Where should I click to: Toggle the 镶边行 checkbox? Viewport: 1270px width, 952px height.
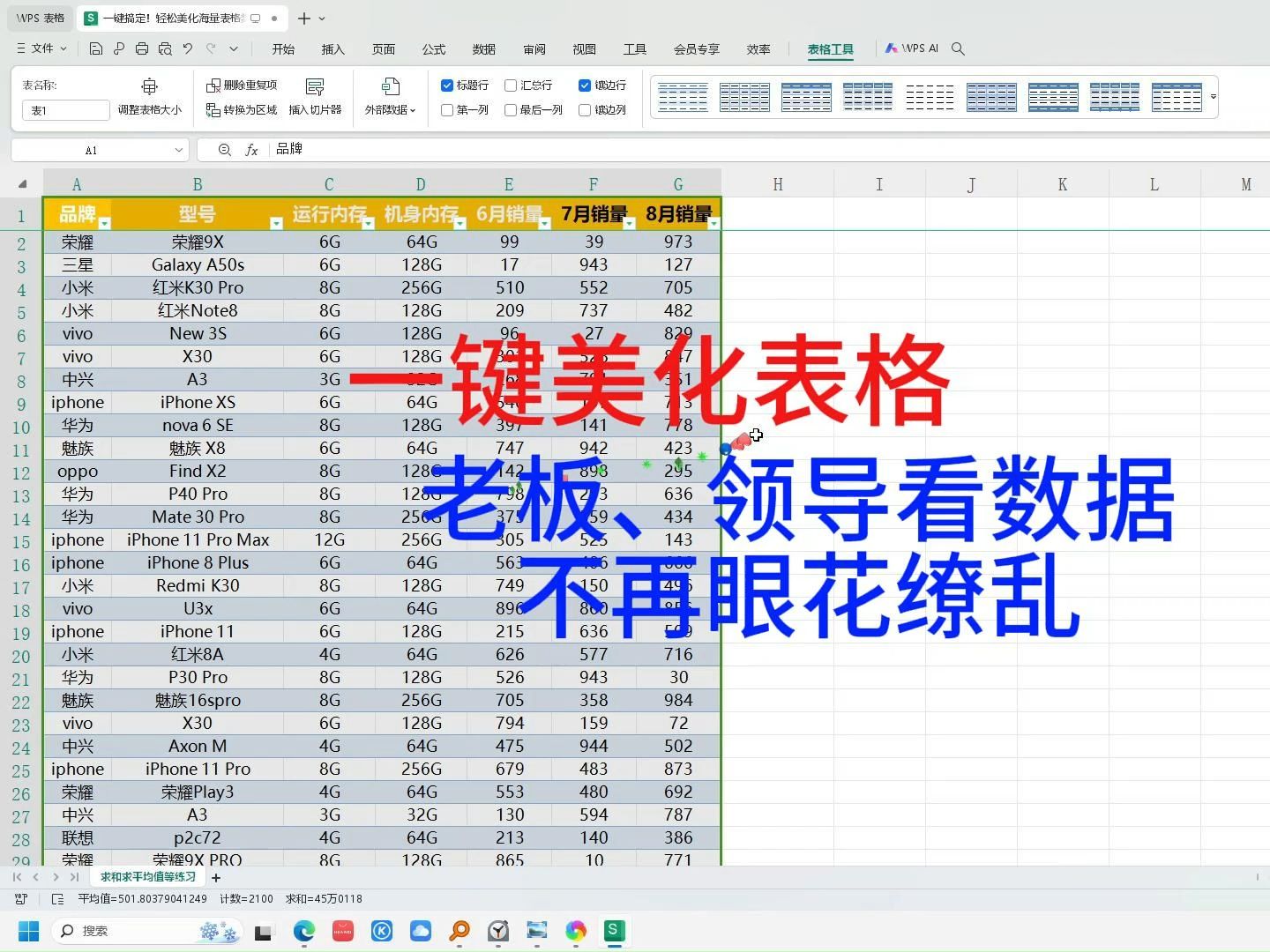(x=585, y=86)
